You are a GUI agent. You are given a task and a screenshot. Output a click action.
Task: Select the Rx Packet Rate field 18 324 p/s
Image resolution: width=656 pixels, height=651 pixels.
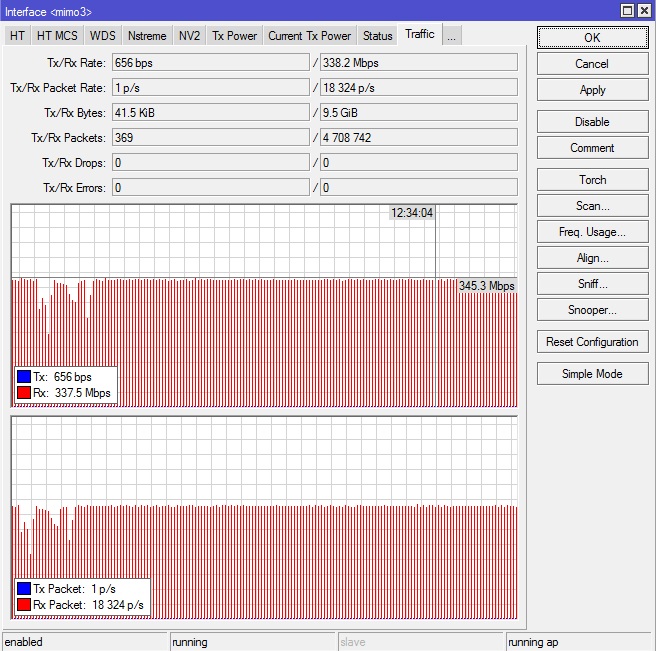coord(419,88)
